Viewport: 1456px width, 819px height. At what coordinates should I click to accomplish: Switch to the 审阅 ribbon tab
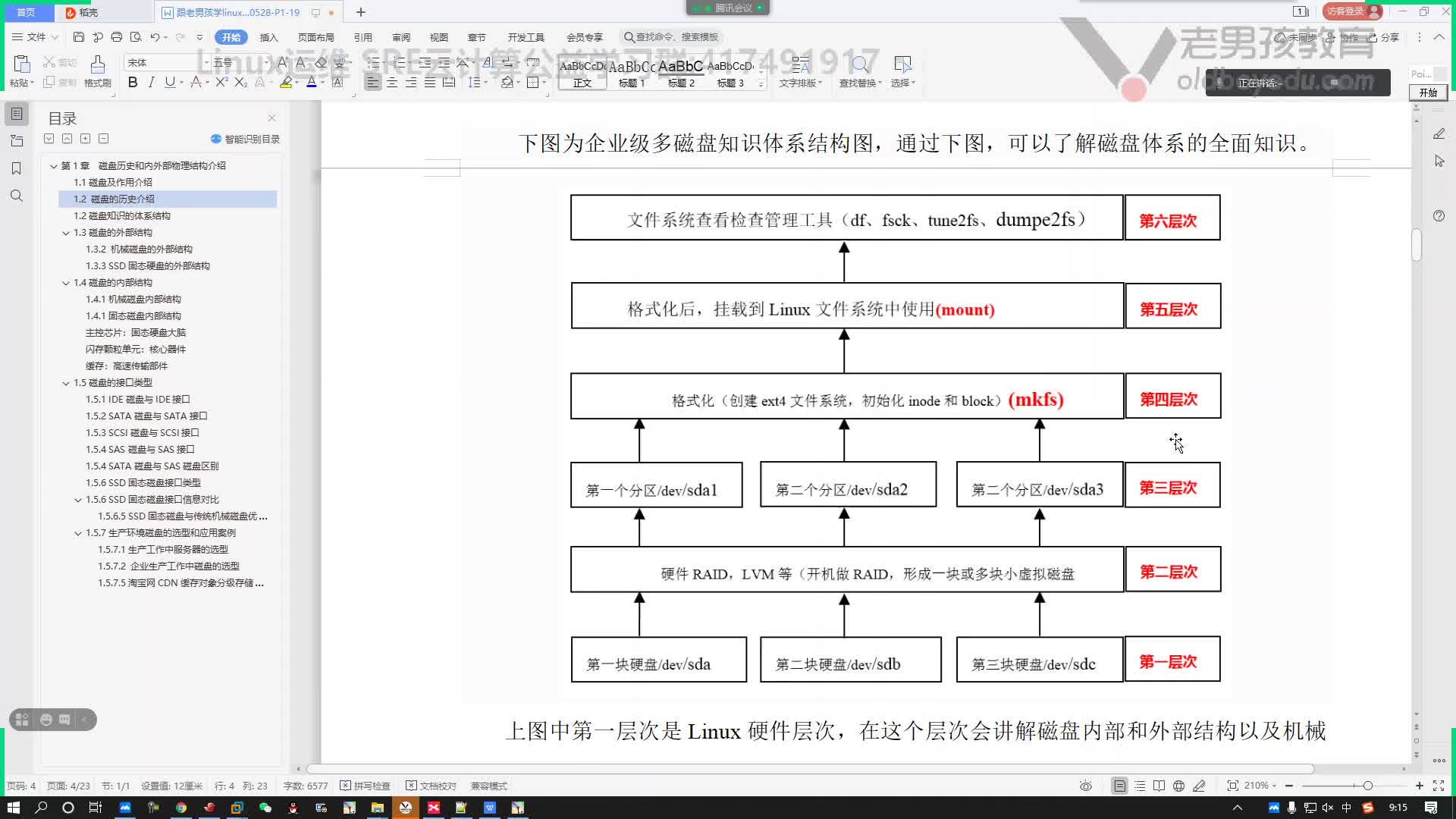401,37
